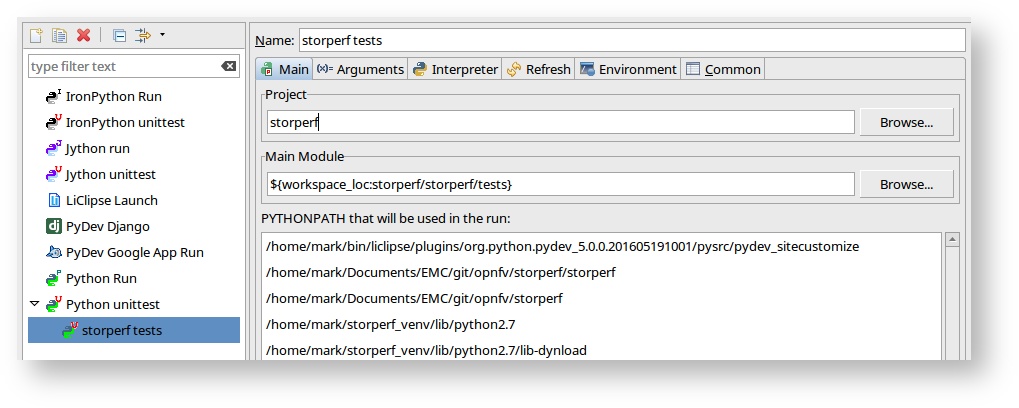1019x408 pixels.
Task: Click the PYTHONPATH list scrollbar up arrow
Action: [951, 241]
